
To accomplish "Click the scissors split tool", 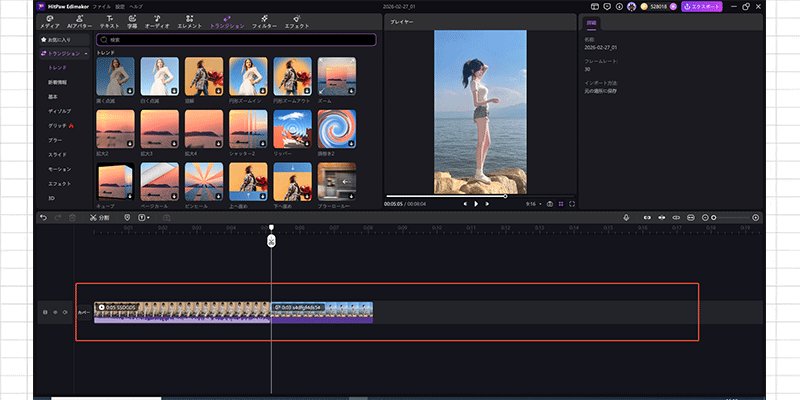I will click(99, 218).
